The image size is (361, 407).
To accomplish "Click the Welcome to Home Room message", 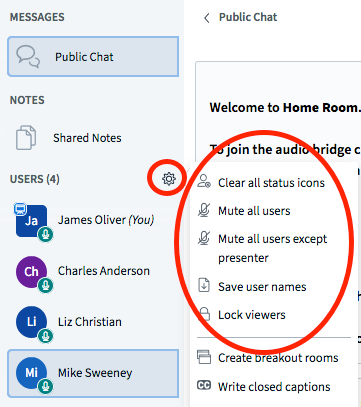I will point(285,107).
